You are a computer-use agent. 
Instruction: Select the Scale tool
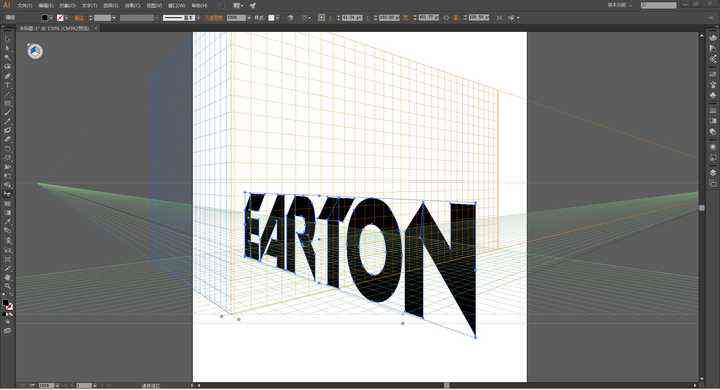[x=7, y=158]
